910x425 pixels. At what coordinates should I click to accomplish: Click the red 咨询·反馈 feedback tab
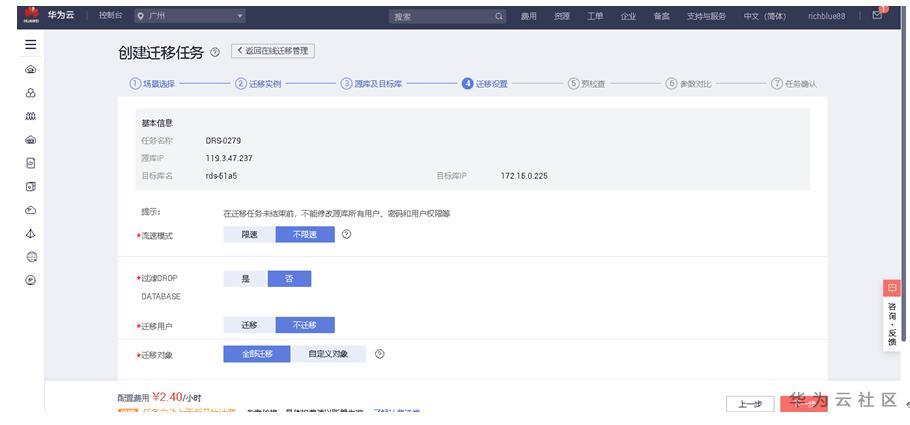(x=892, y=316)
